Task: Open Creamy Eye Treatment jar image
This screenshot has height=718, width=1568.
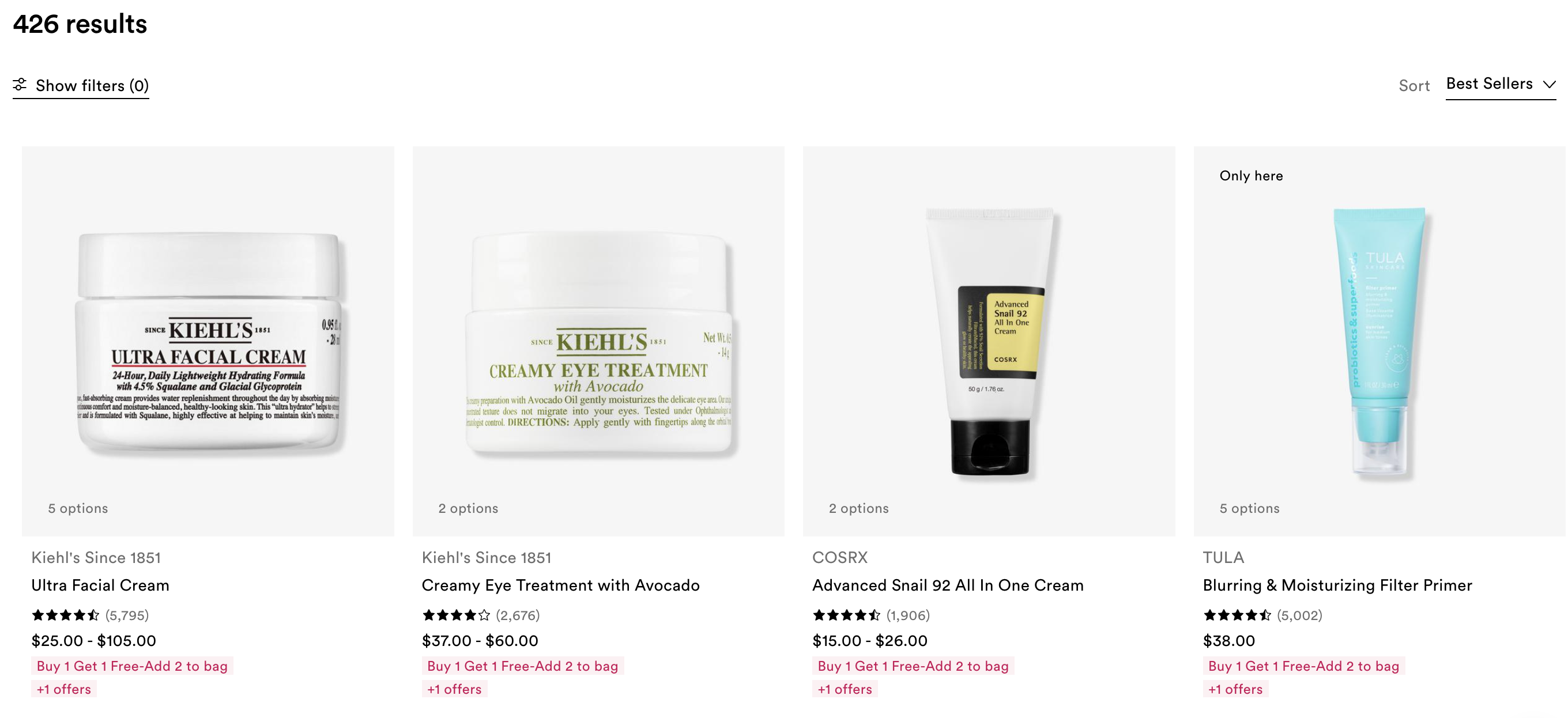Action: (598, 341)
